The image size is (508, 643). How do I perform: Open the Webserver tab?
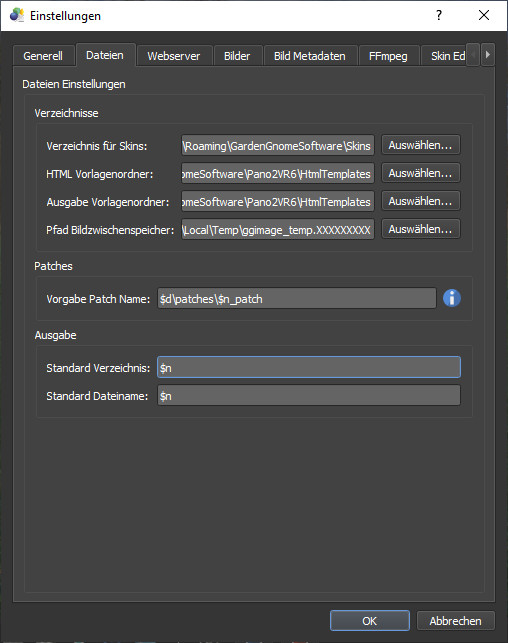tap(174, 56)
